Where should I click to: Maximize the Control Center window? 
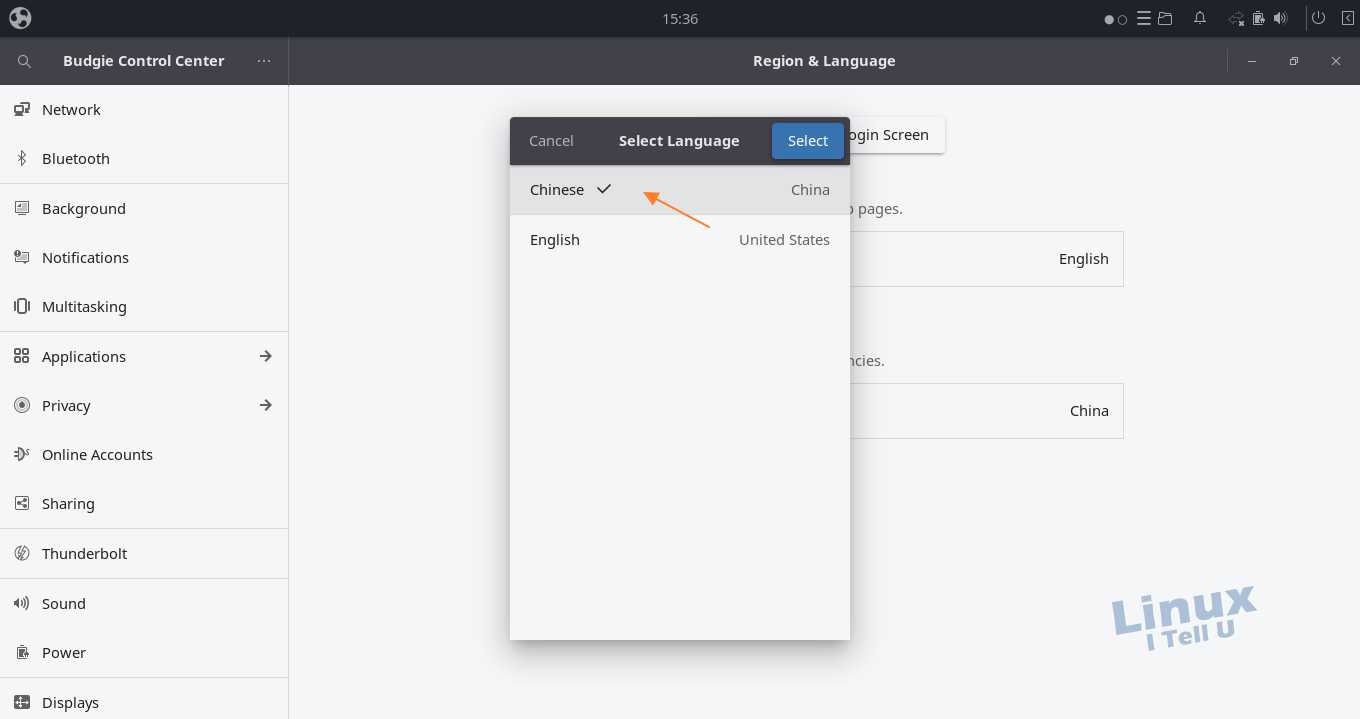1294,61
